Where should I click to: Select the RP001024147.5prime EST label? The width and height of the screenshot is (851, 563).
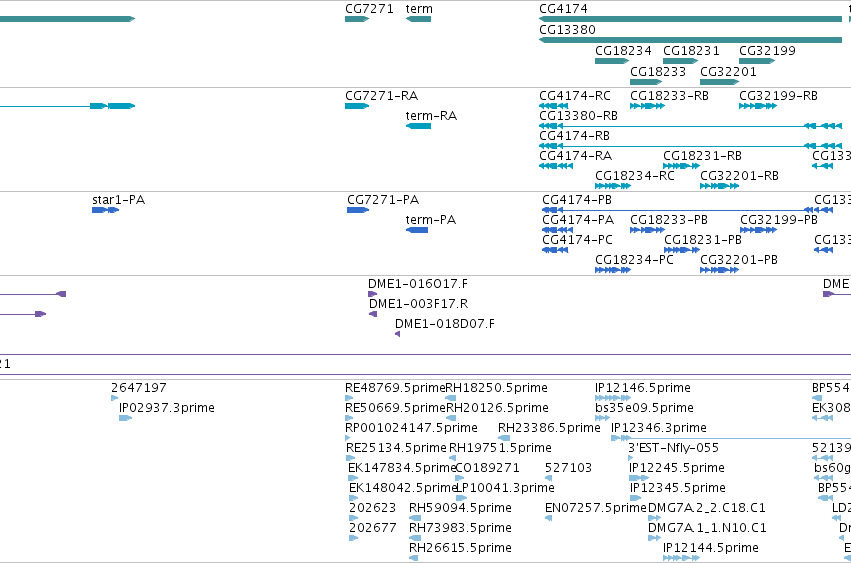point(411,429)
